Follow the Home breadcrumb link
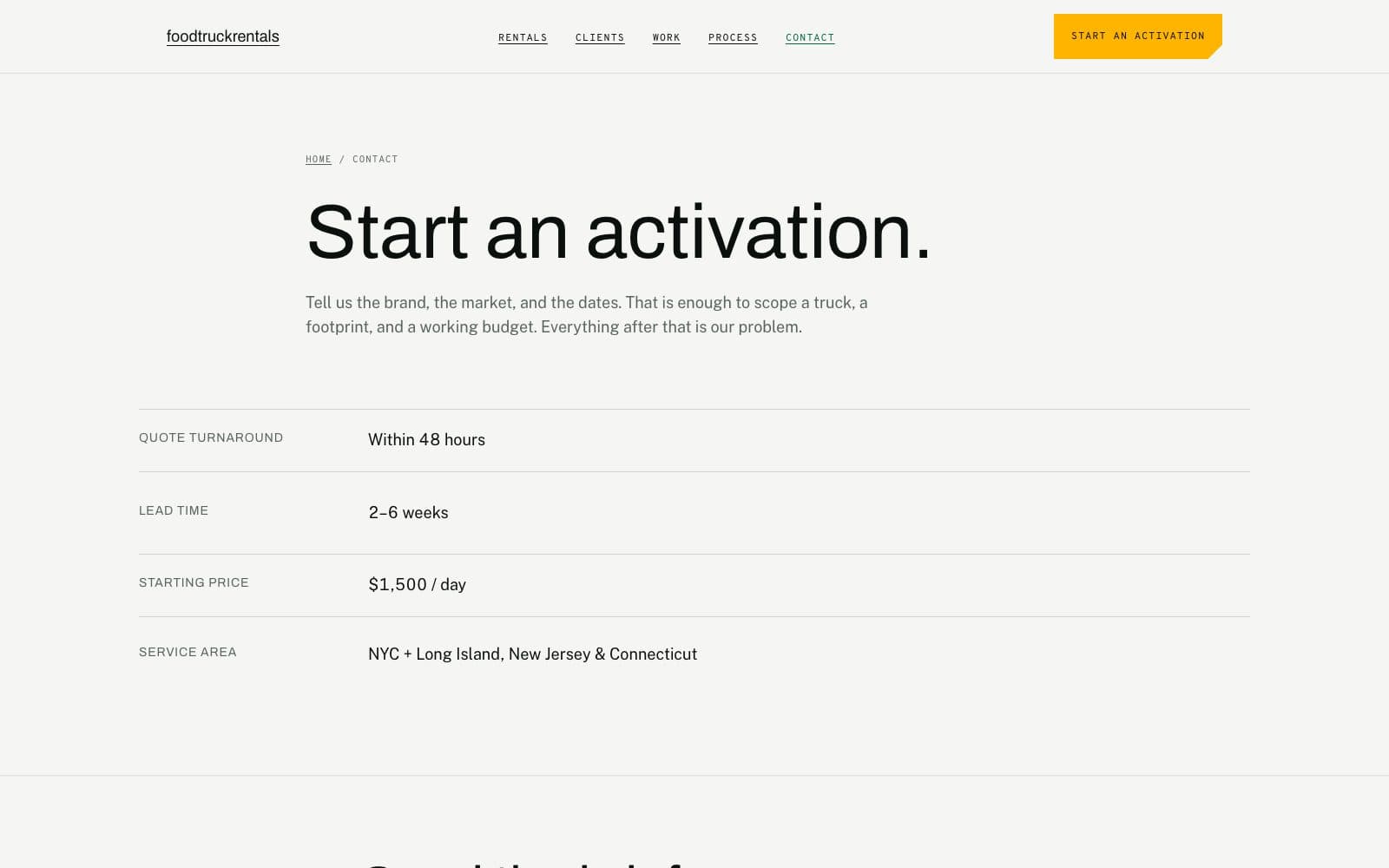The height and width of the screenshot is (868, 1389). point(319,159)
